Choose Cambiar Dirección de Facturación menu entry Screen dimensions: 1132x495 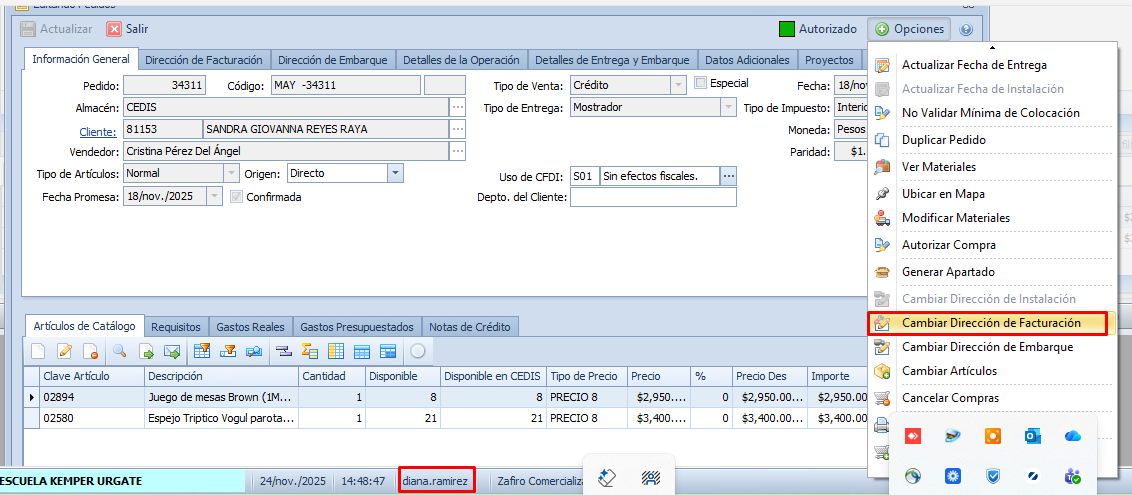tap(990, 323)
